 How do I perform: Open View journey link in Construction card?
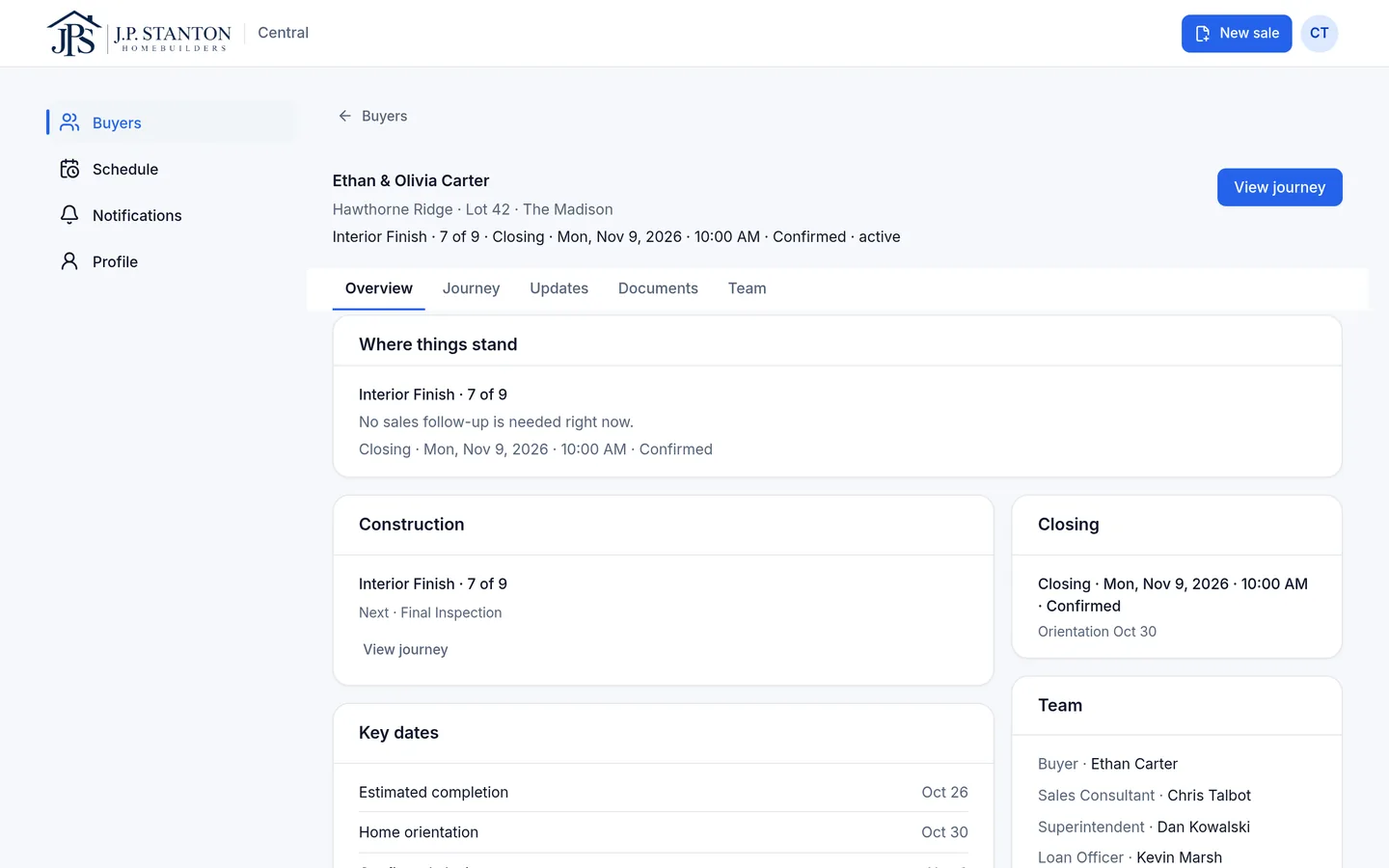tap(405, 649)
